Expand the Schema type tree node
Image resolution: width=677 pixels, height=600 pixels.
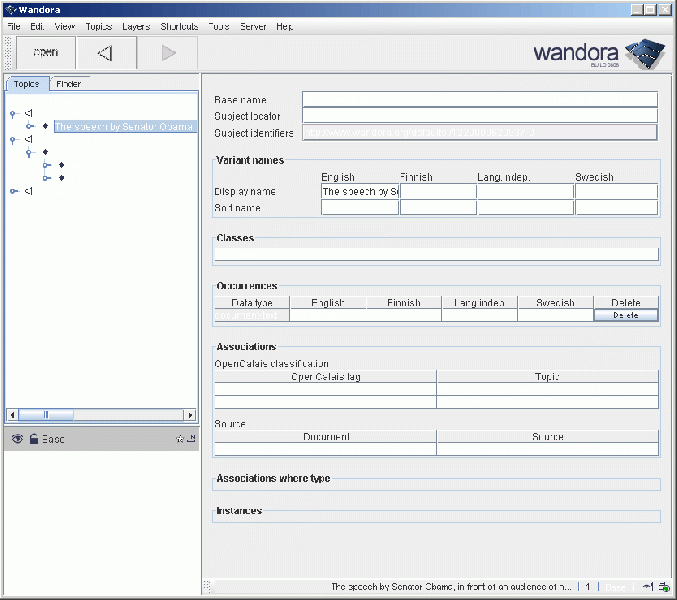click(x=13, y=191)
